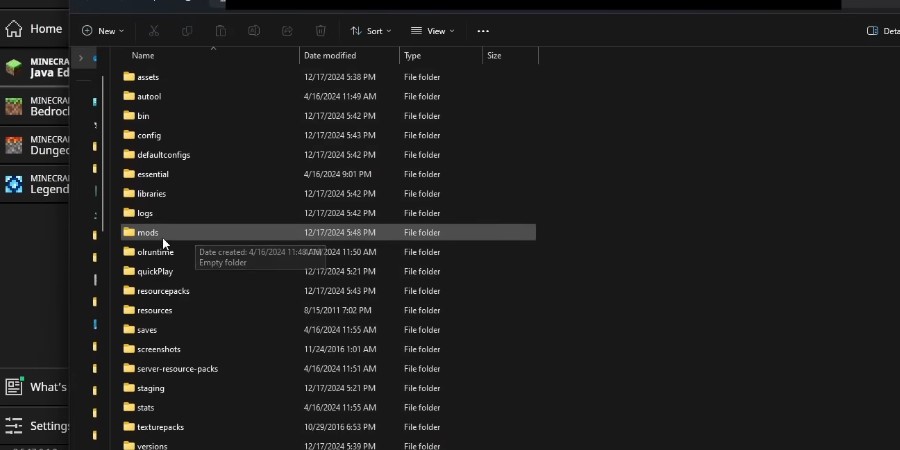This screenshot has height=450, width=900.
Task: Click the 11/24/2016 1:01 AM date cell
Action: pos(340,349)
